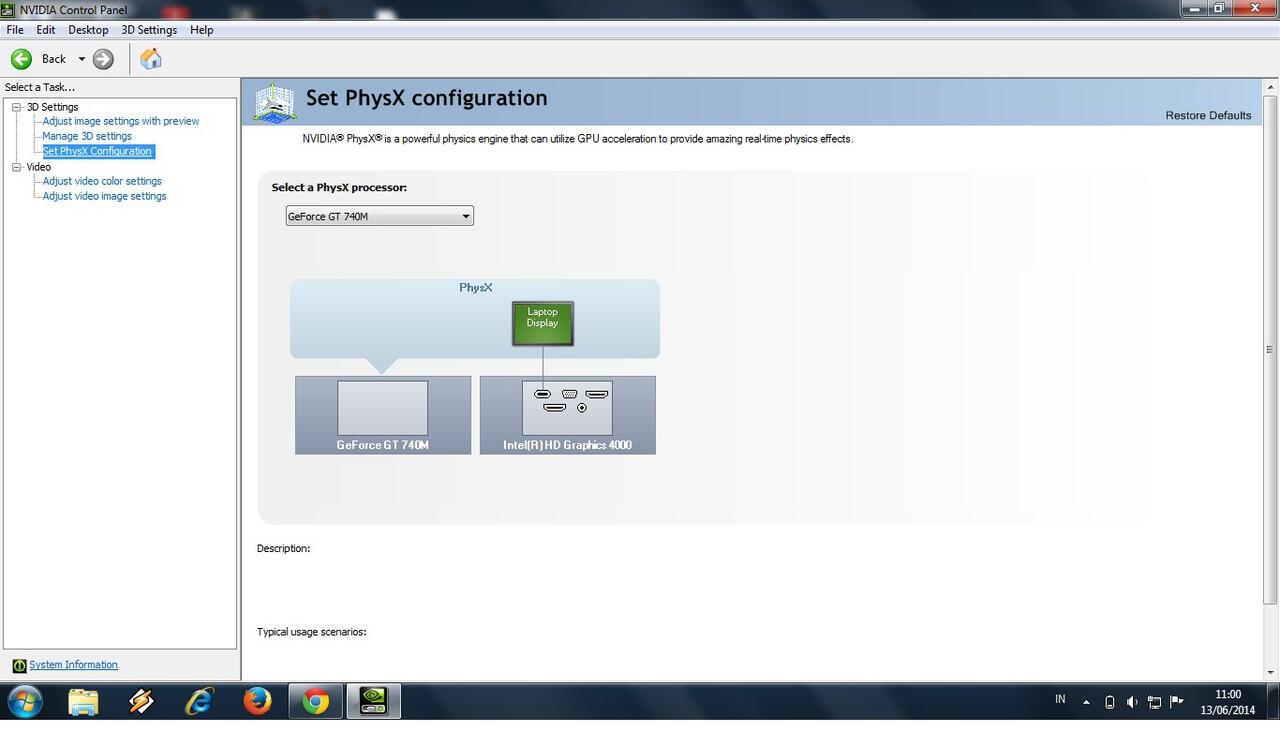Click the NVIDIA Control Panel title bar icon
The image size is (1280, 732).
point(9,9)
